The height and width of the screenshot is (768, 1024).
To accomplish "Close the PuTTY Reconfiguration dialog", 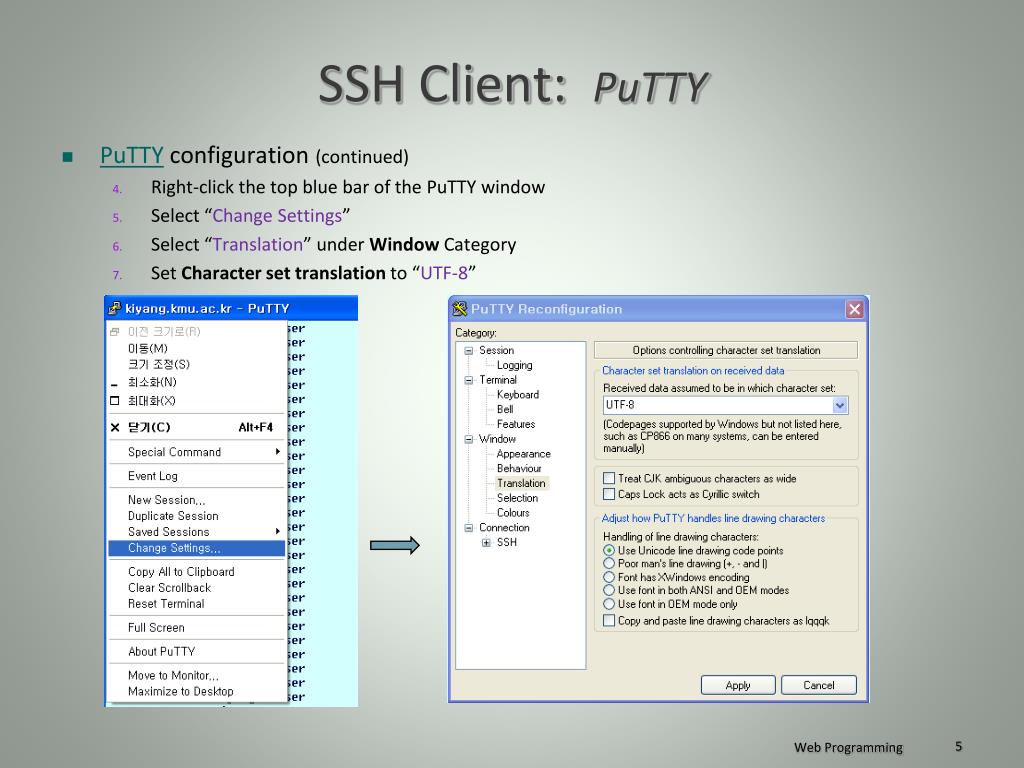I will pos(854,309).
